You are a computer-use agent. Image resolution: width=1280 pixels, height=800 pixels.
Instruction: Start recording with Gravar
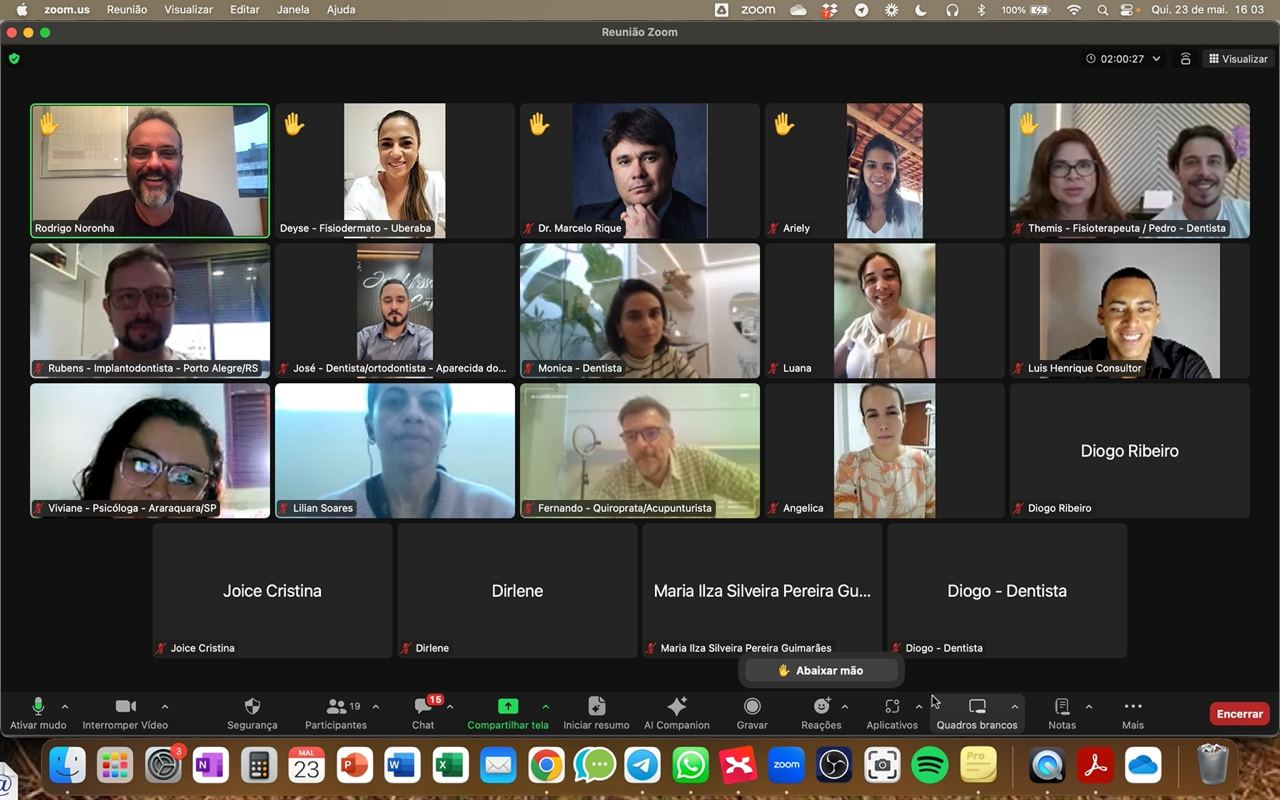(752, 712)
